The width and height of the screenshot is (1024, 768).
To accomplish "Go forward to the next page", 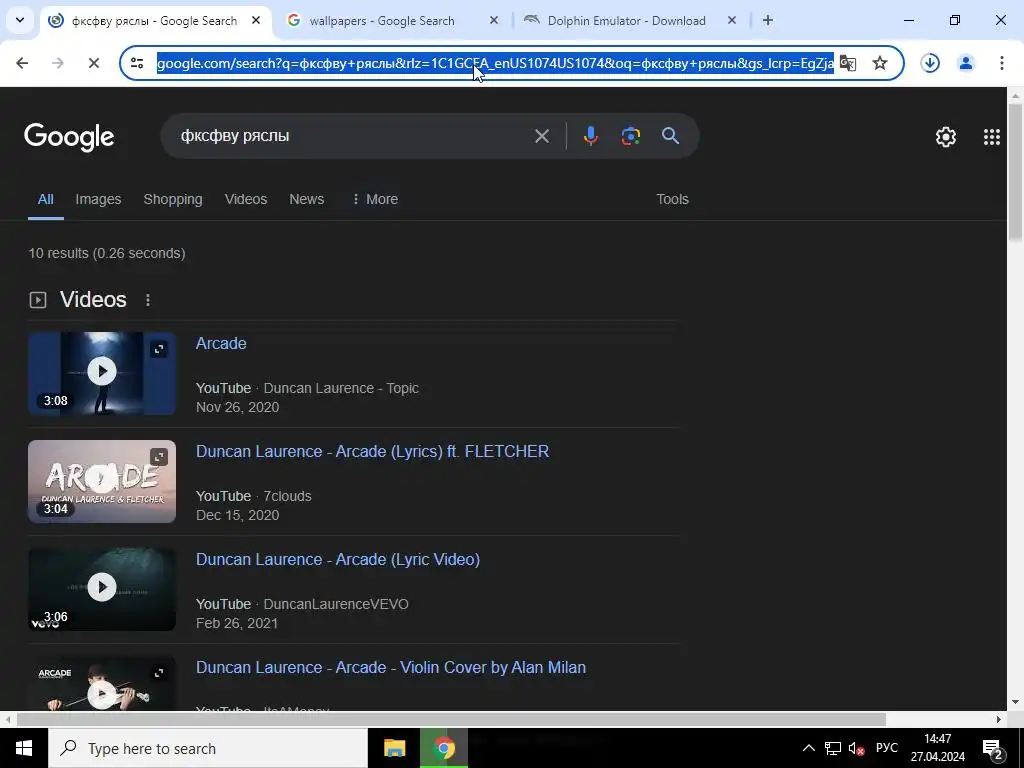I will click(x=57, y=63).
